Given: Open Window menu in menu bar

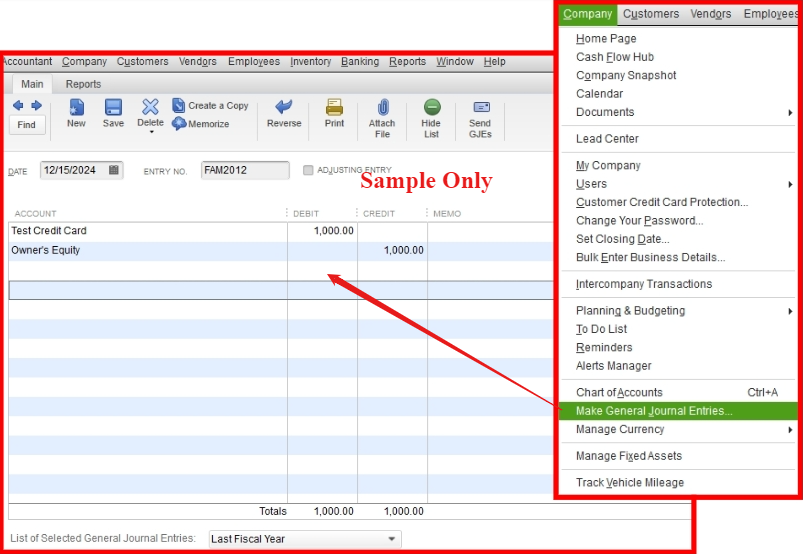Looking at the screenshot, I should coord(455,61).
